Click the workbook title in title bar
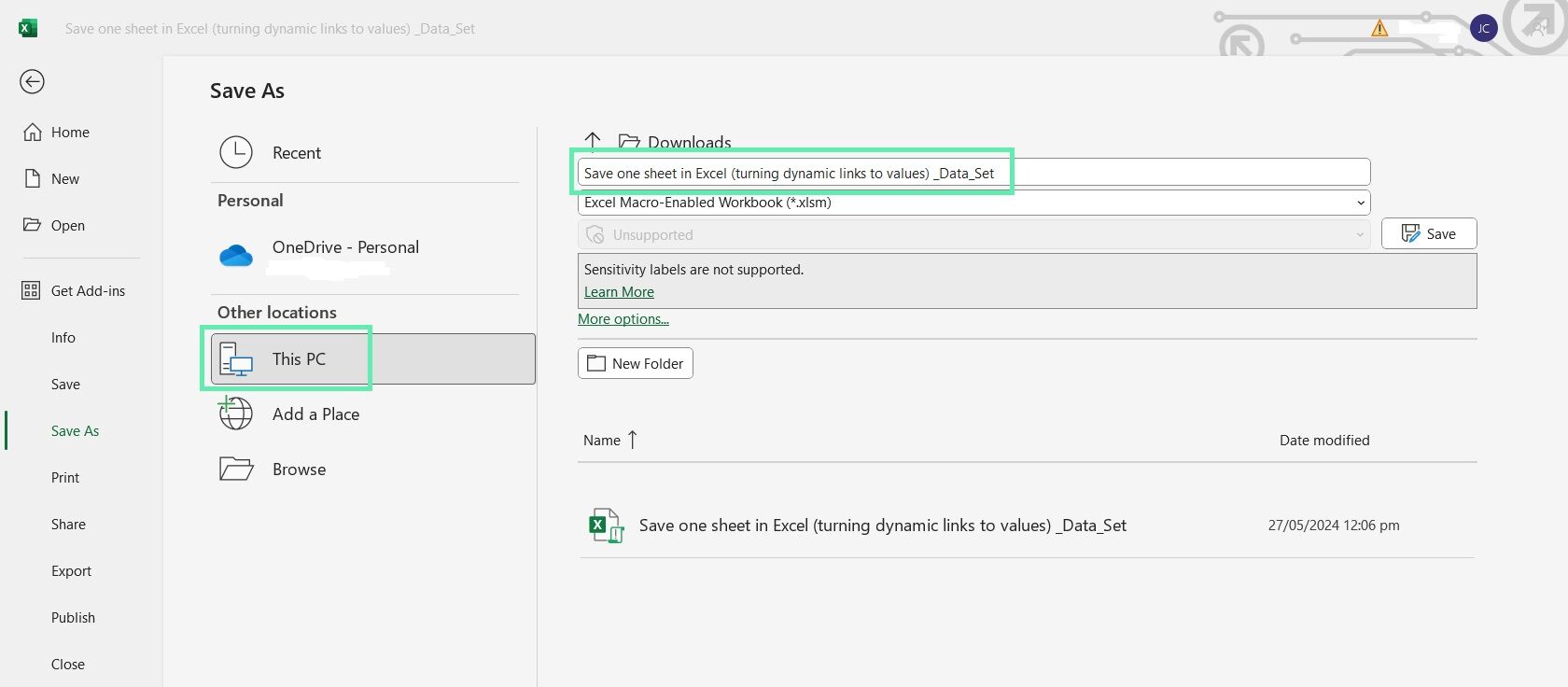 click(x=270, y=29)
